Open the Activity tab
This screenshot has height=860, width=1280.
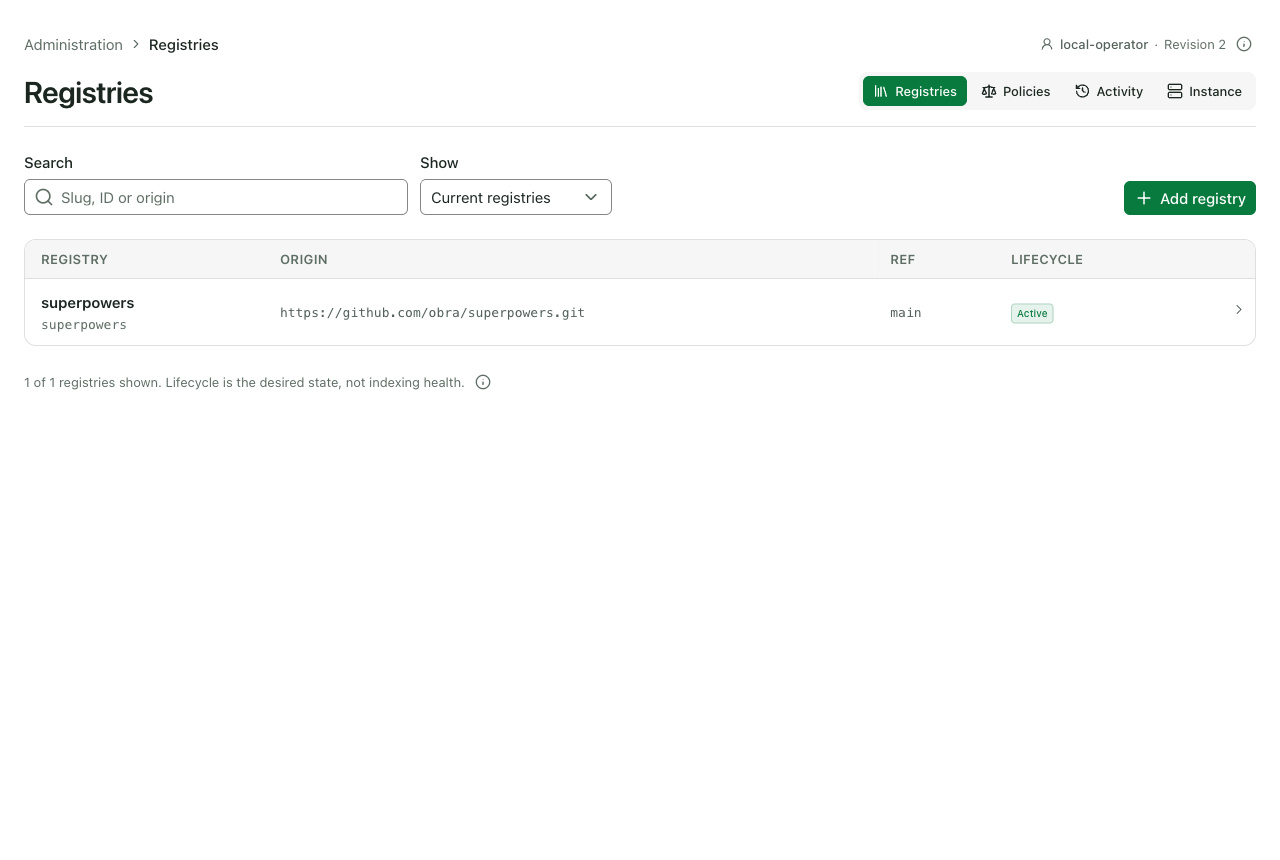[x=1109, y=91]
